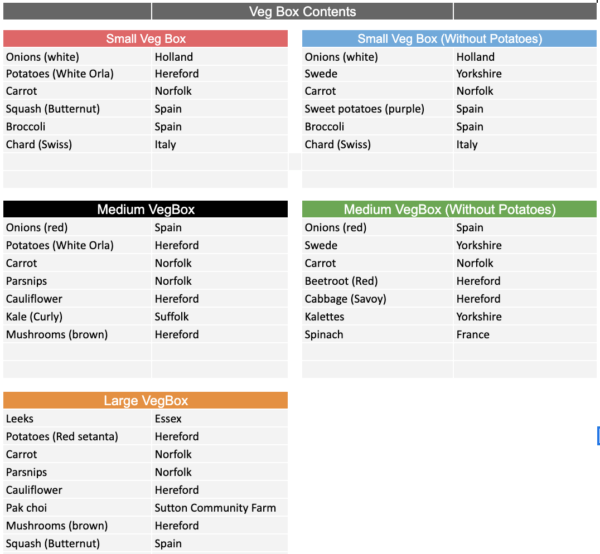
Task: Select the blue Small Veg Box (Without Potatoes) header
Action: tap(449, 39)
